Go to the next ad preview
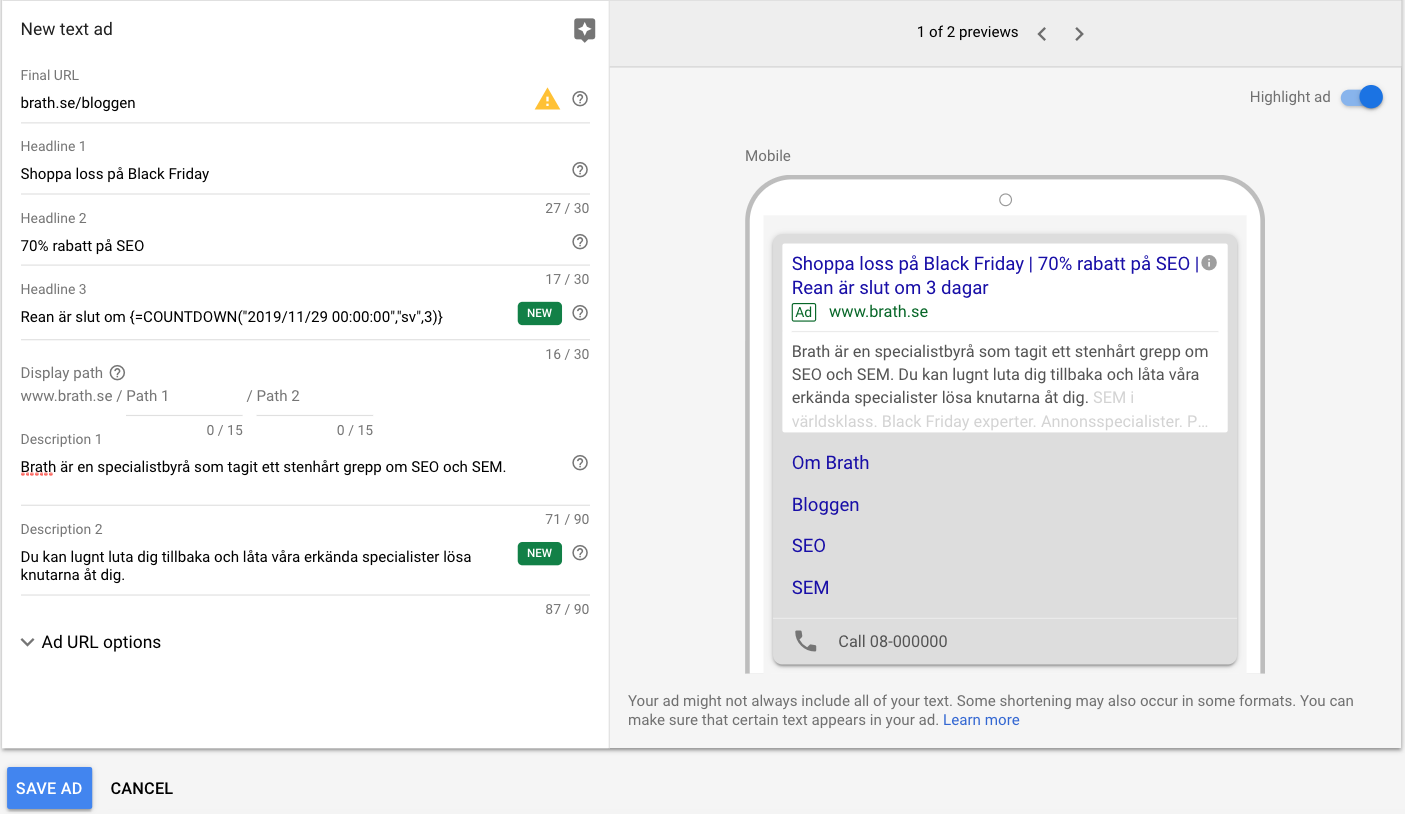 1079,33
